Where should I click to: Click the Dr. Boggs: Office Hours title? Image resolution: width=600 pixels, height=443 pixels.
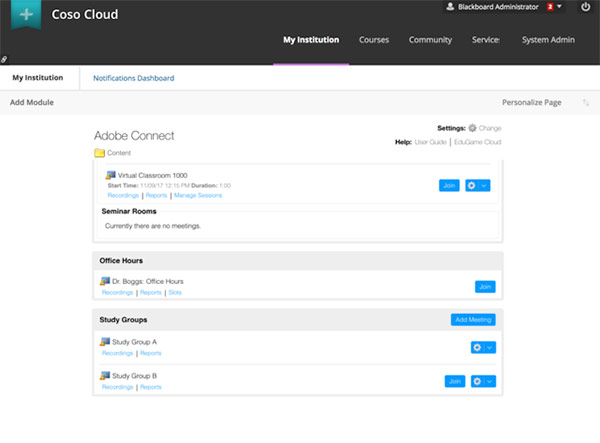[x=148, y=281]
